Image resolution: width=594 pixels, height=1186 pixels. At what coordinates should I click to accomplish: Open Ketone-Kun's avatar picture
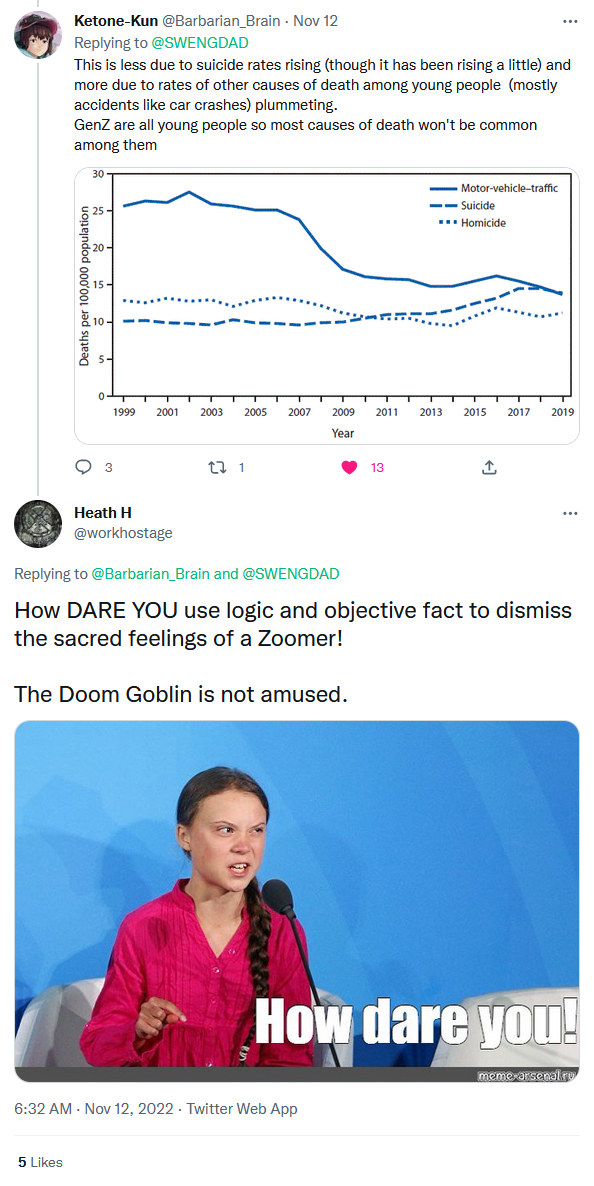coord(38,34)
